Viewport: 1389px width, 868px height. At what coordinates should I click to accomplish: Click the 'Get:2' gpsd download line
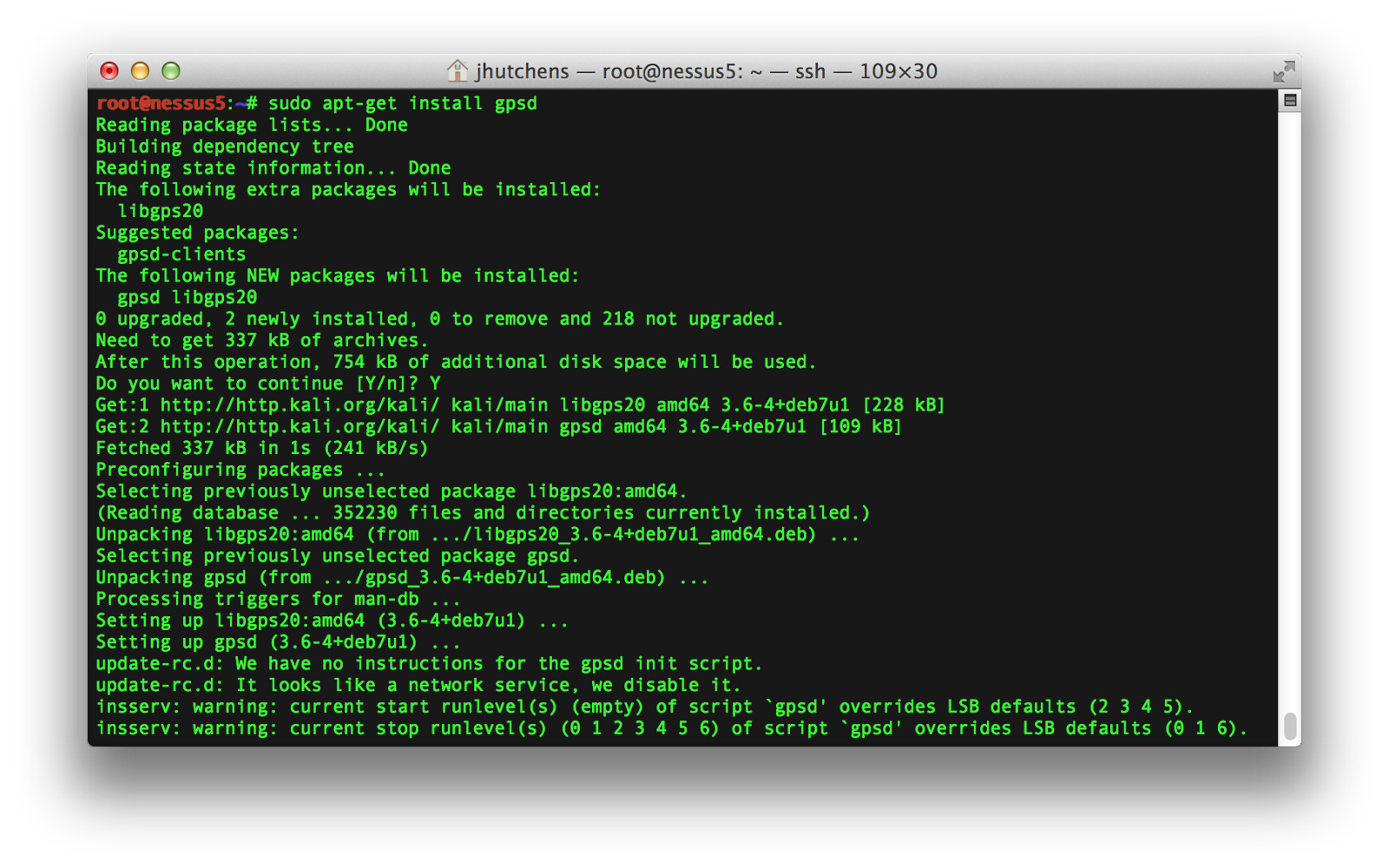(499, 426)
